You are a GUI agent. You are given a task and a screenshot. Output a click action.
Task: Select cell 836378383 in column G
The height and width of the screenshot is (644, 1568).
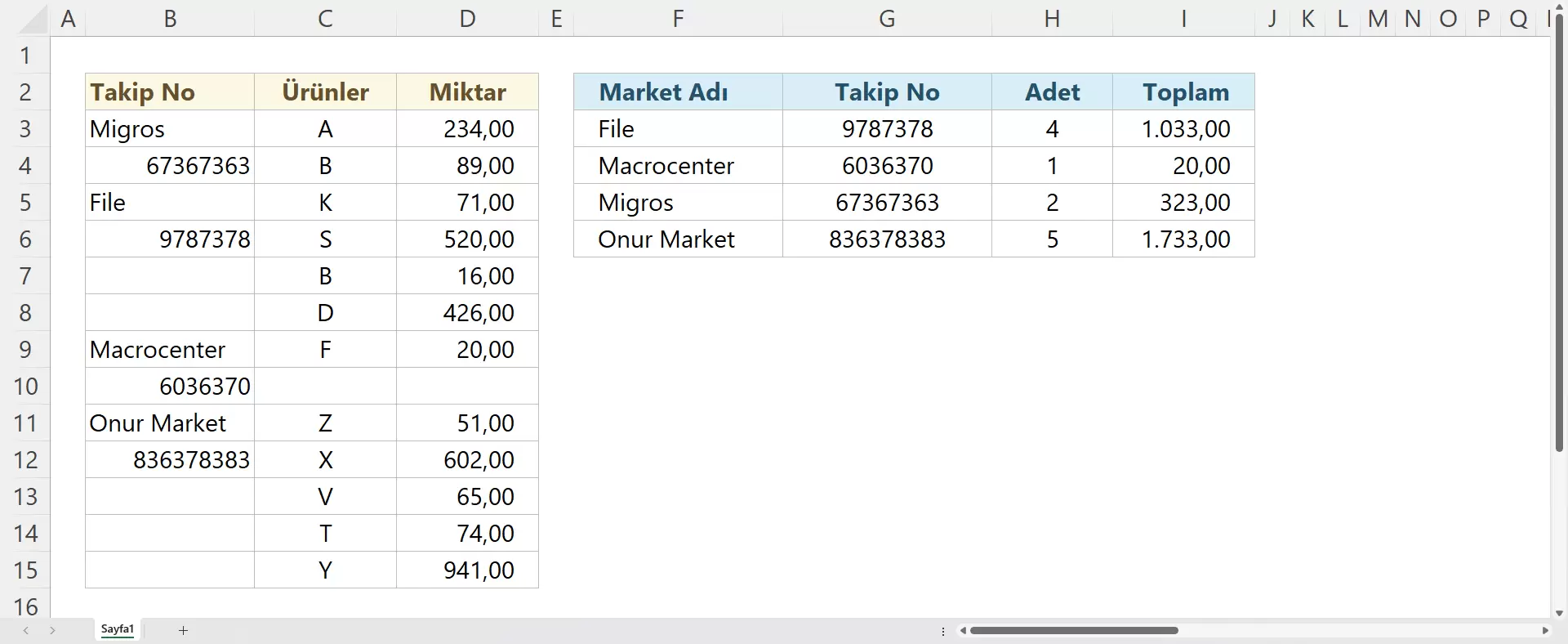887,239
